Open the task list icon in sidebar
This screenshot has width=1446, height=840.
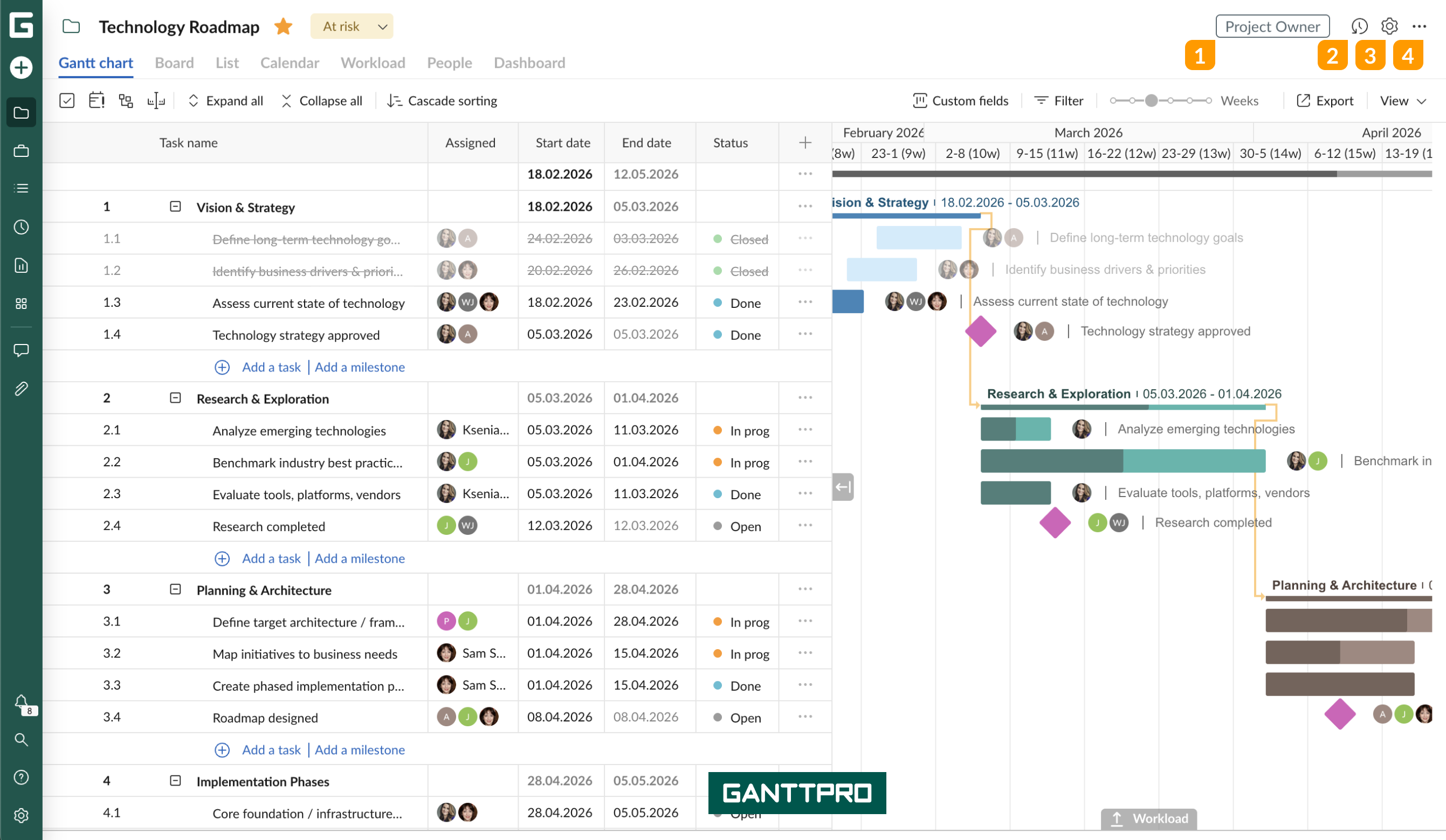[21, 188]
